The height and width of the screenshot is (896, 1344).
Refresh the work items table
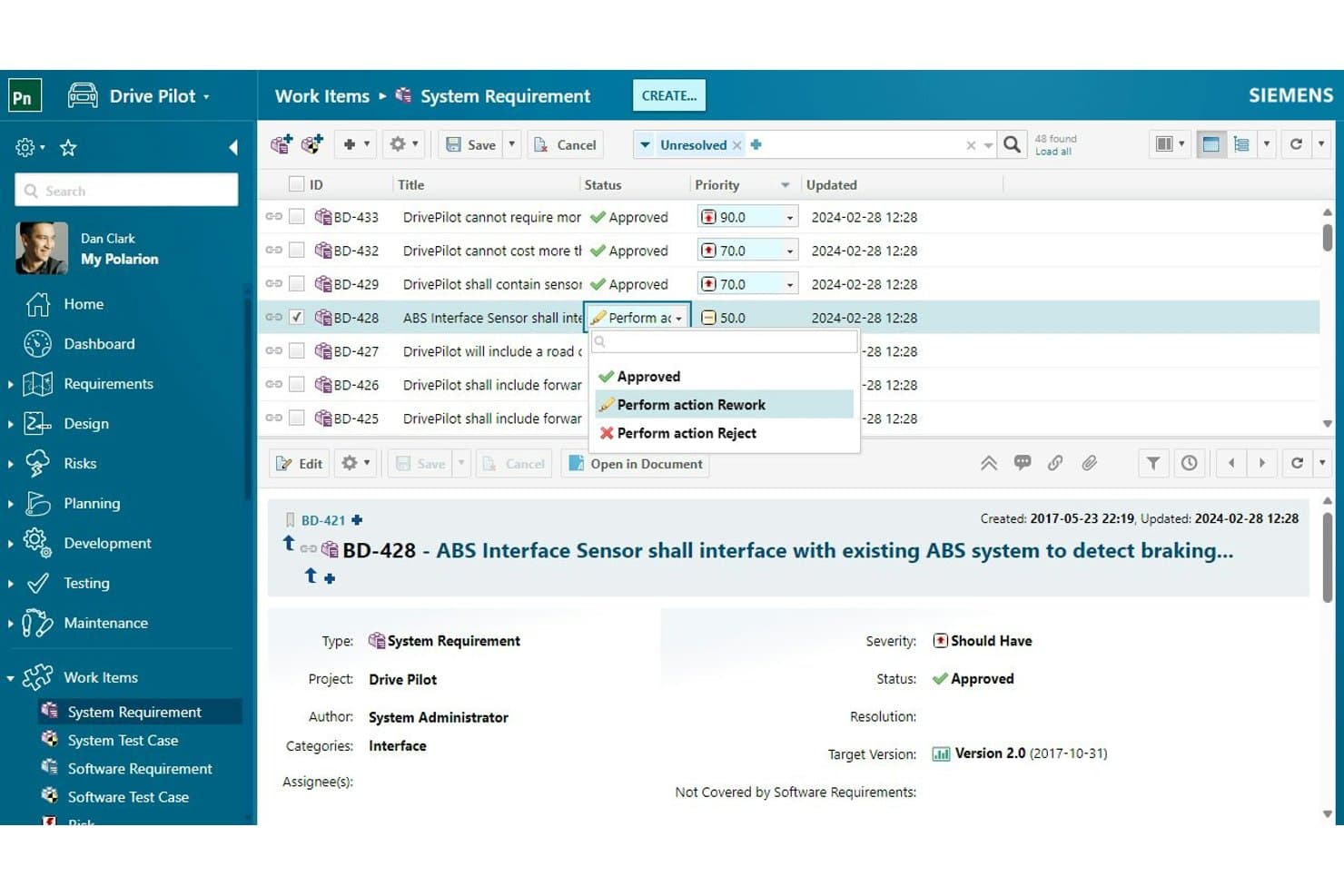tap(1296, 144)
